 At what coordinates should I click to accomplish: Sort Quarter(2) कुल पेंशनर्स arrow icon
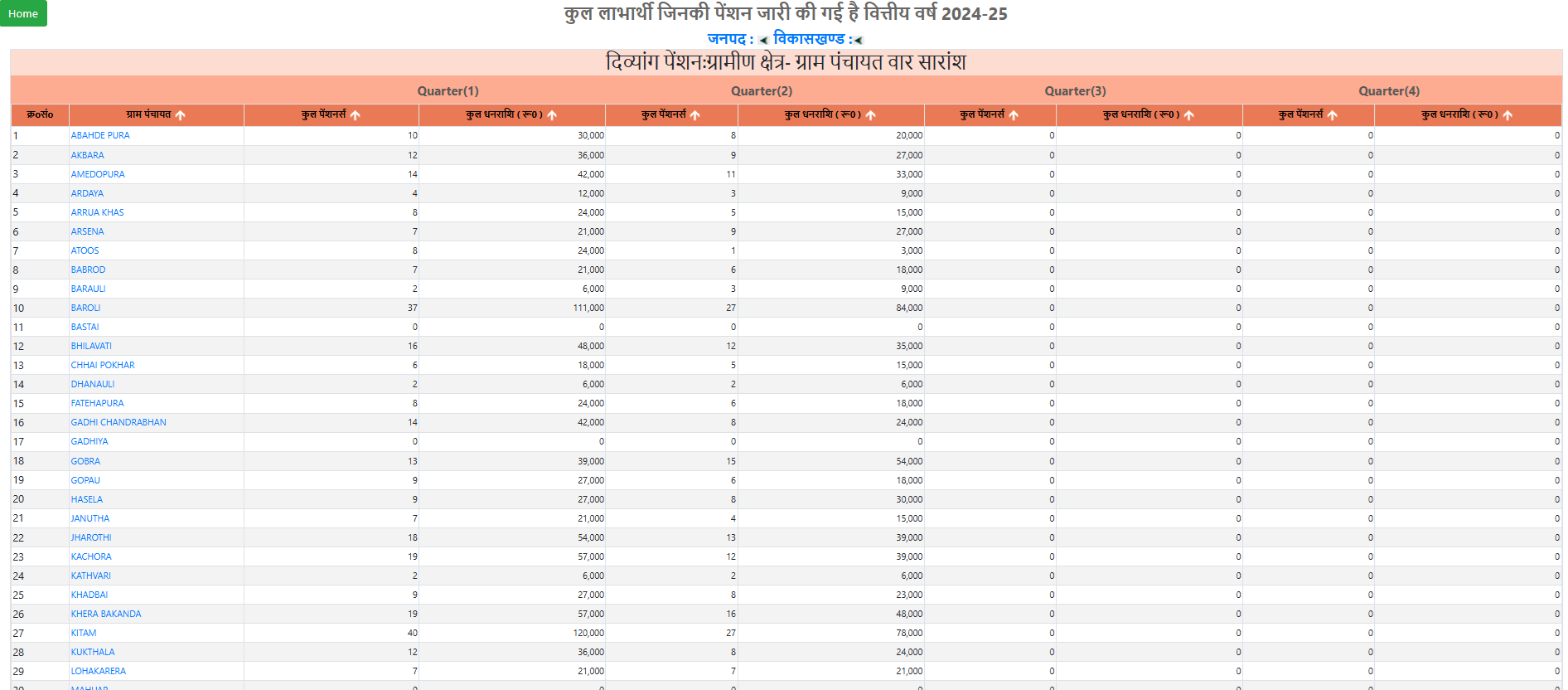[695, 115]
